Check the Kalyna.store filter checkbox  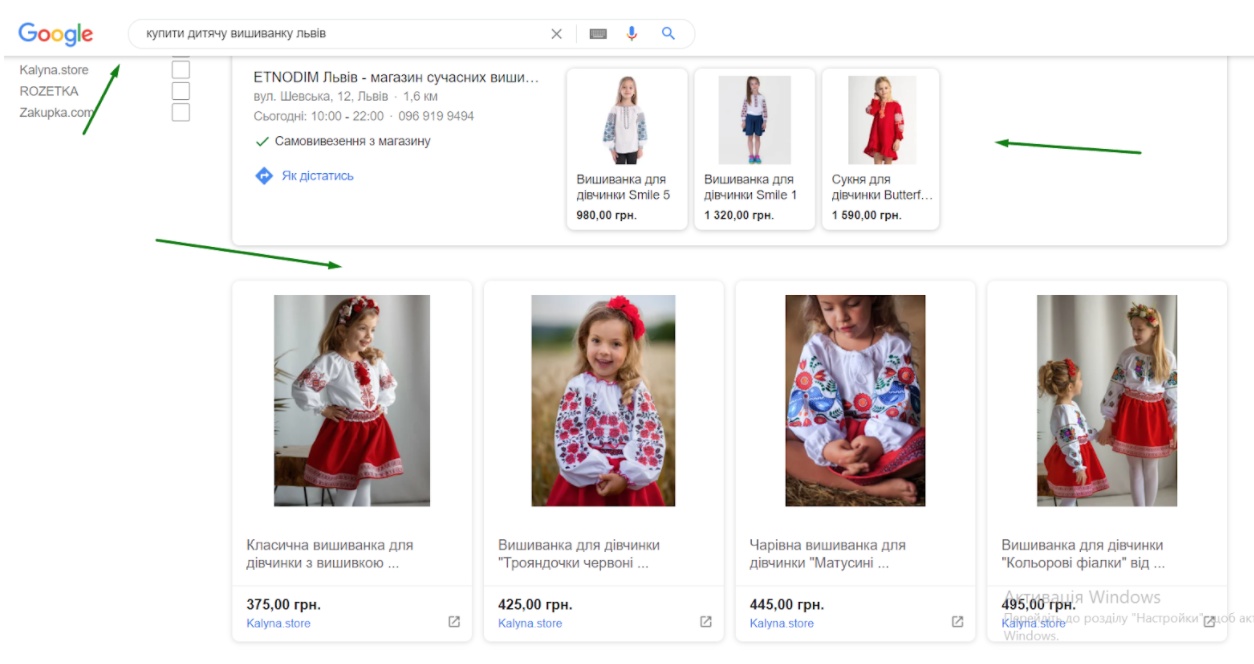(x=181, y=68)
